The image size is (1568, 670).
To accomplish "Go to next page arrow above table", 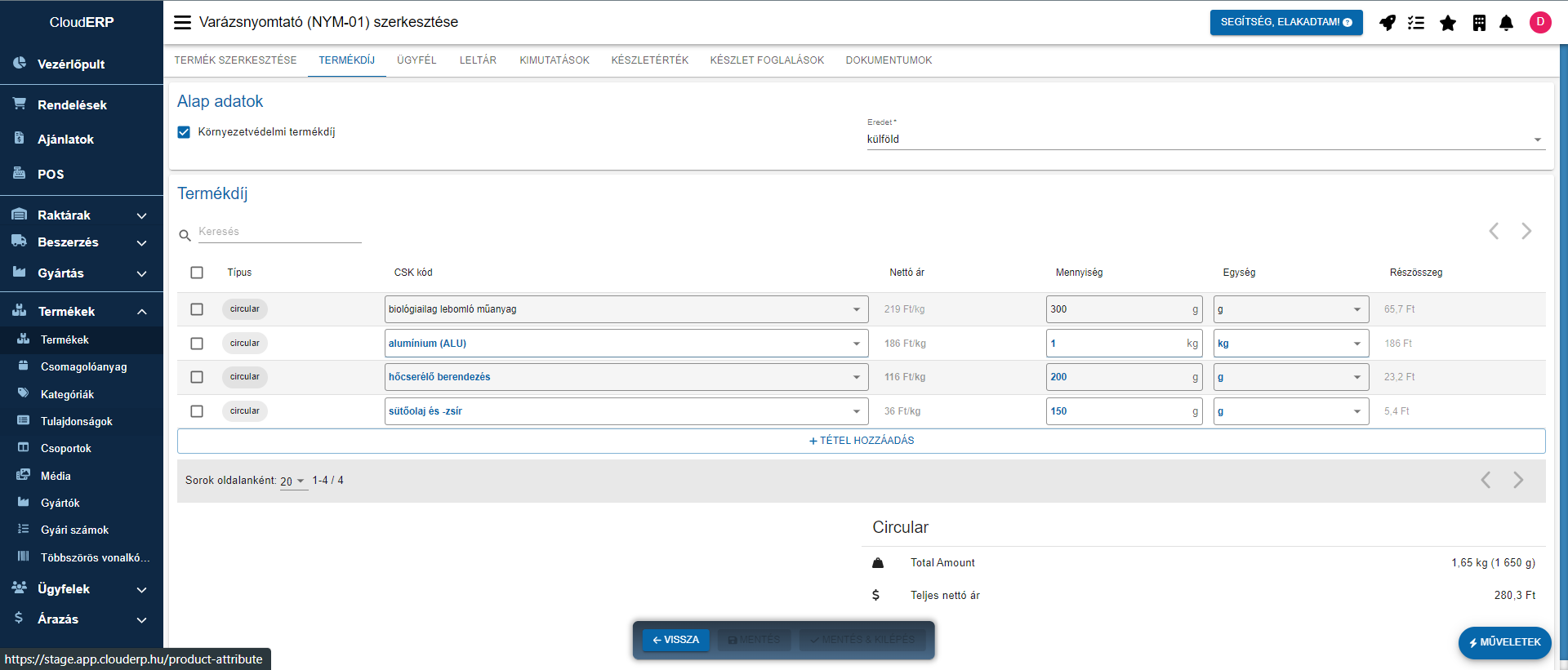I will (1526, 232).
